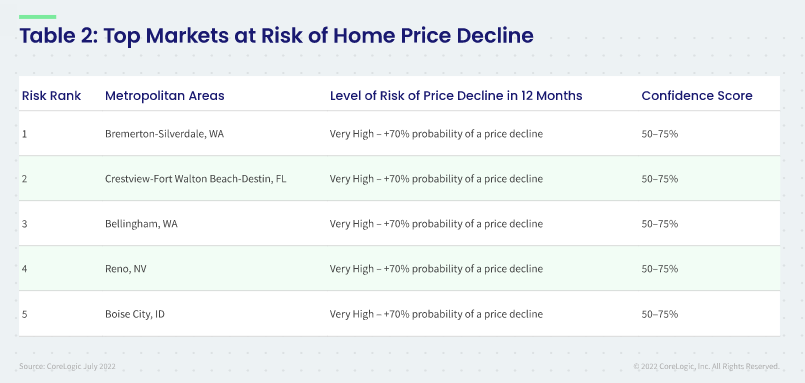Click the Confidence Score column header
This screenshot has width=805, height=383.
(x=697, y=95)
